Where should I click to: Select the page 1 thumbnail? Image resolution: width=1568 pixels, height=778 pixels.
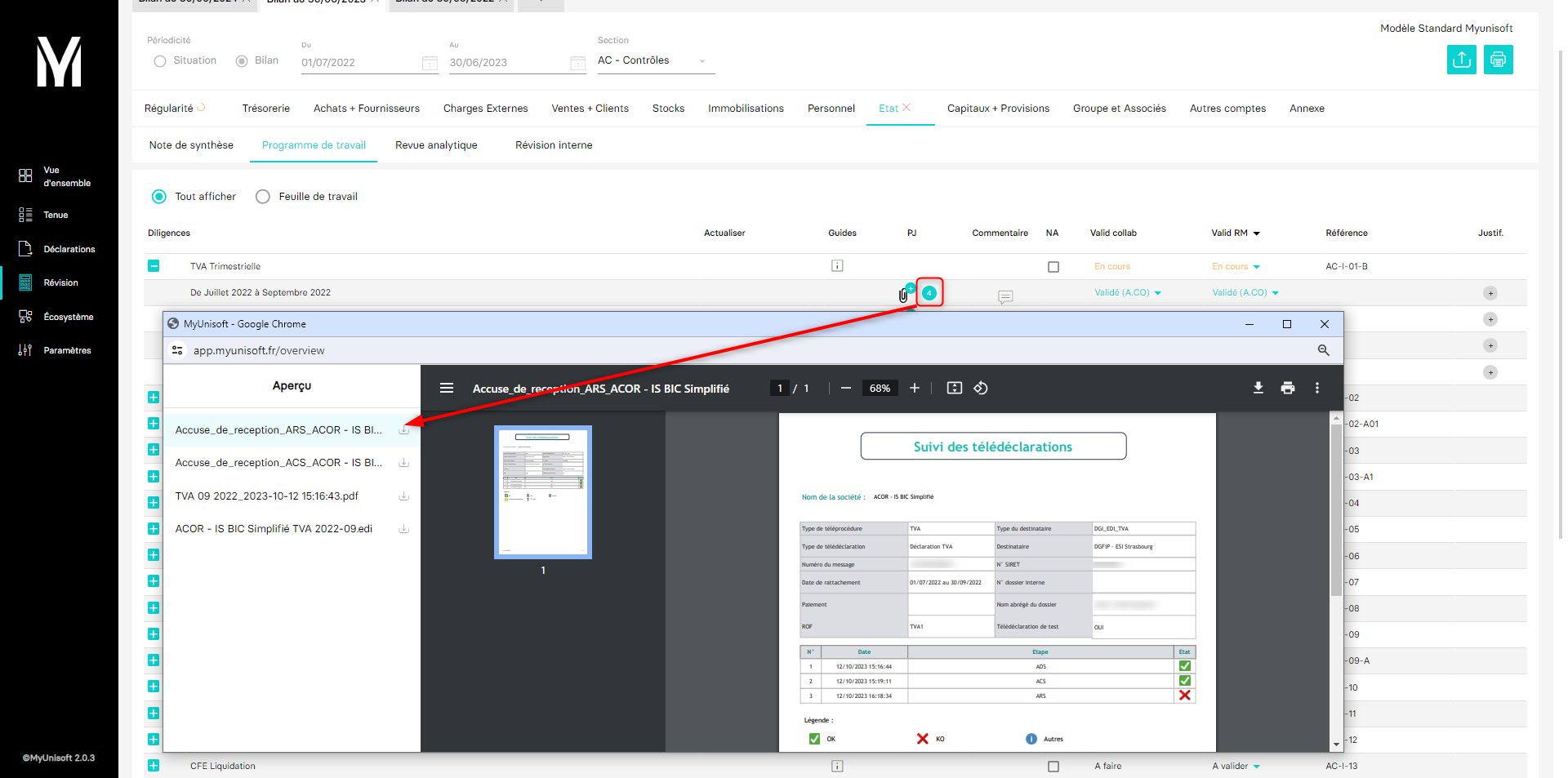tap(543, 492)
